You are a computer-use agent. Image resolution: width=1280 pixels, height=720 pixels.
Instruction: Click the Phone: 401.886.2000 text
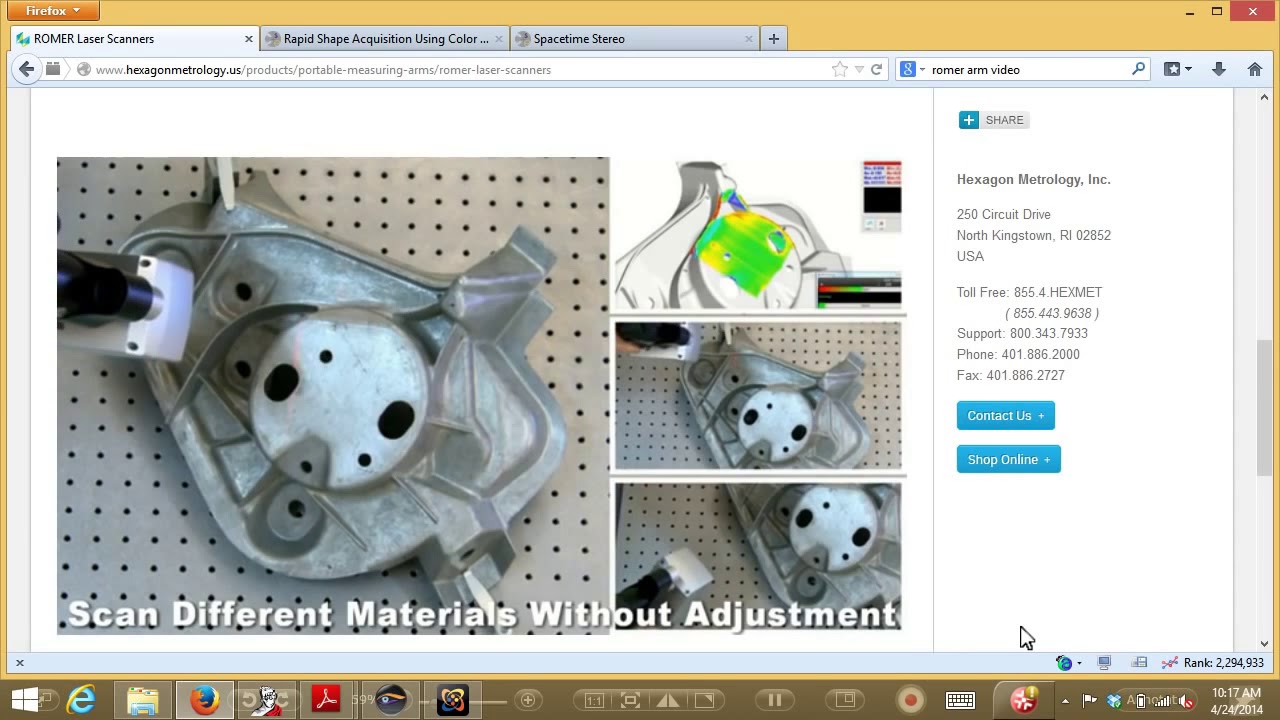[1018, 354]
